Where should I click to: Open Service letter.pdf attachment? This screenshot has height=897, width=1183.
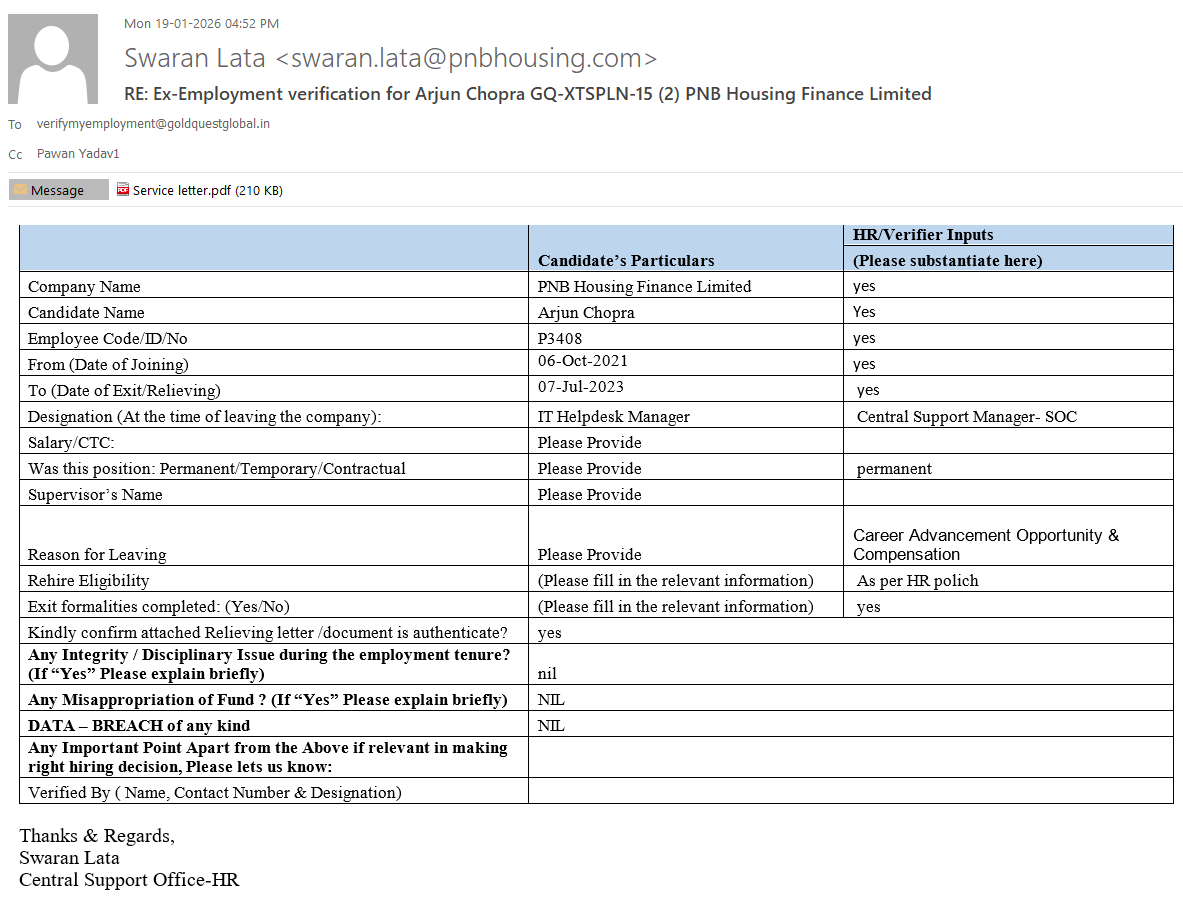pos(200,190)
